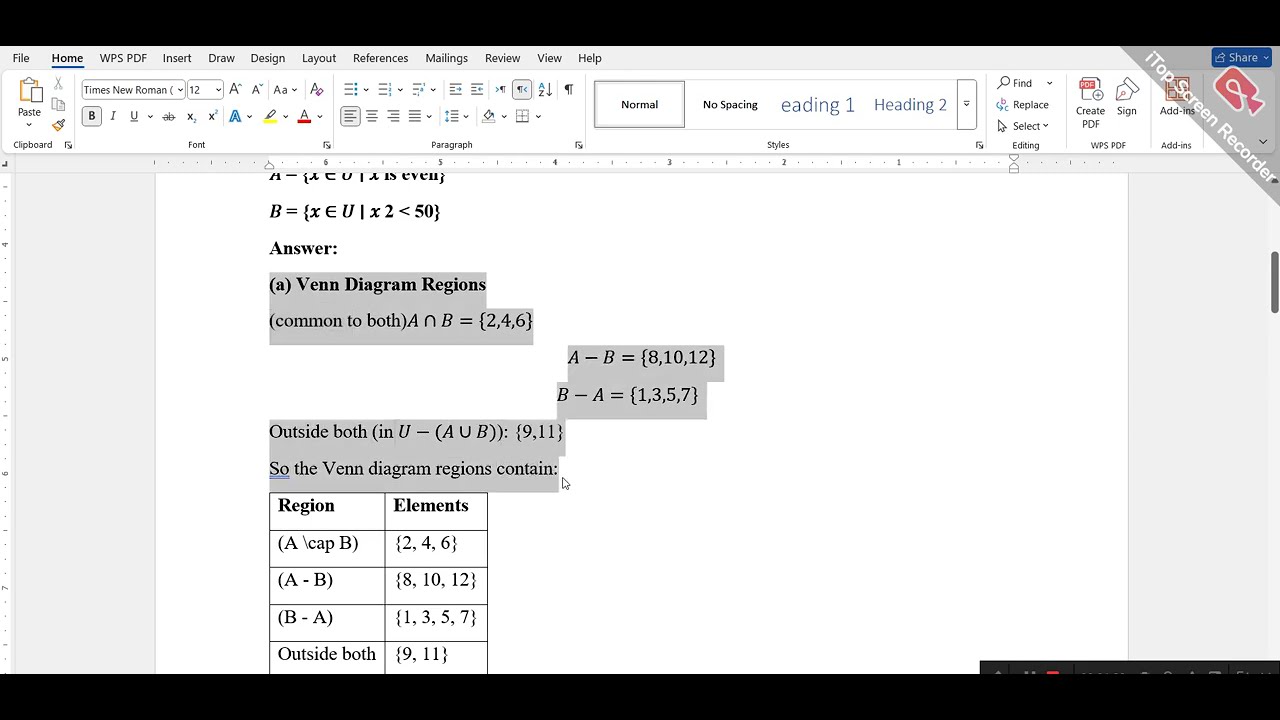The image size is (1280, 720).
Task: Open Font settings dialog launcher
Action: 326,145
